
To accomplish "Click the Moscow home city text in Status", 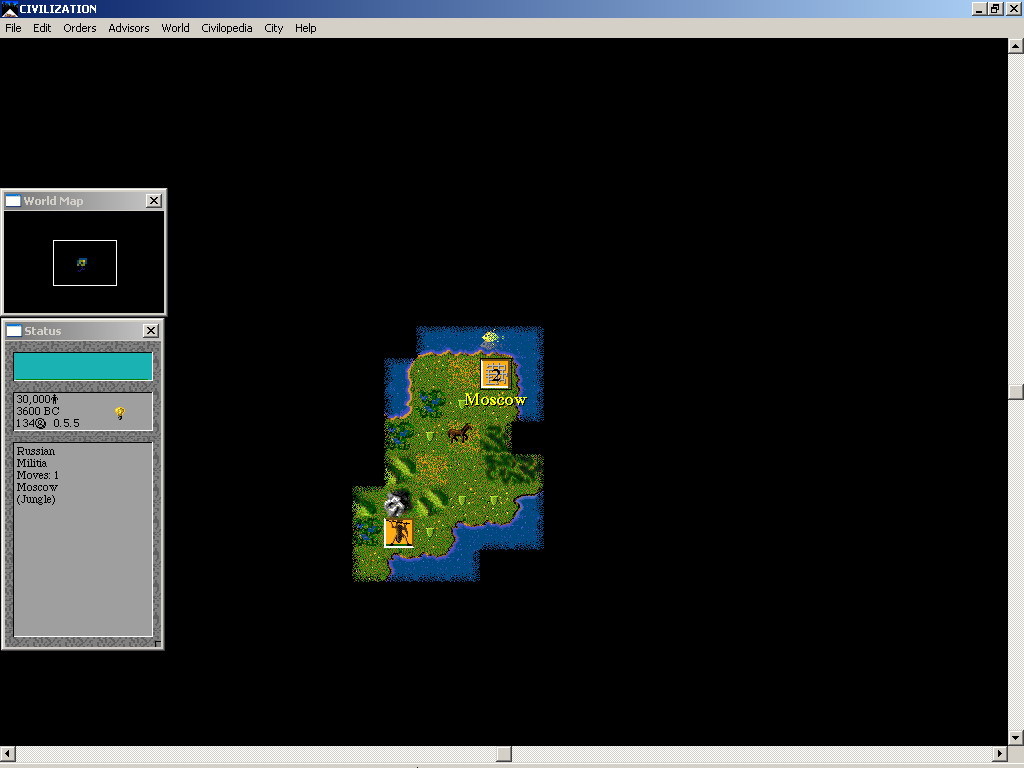I will click(37, 487).
